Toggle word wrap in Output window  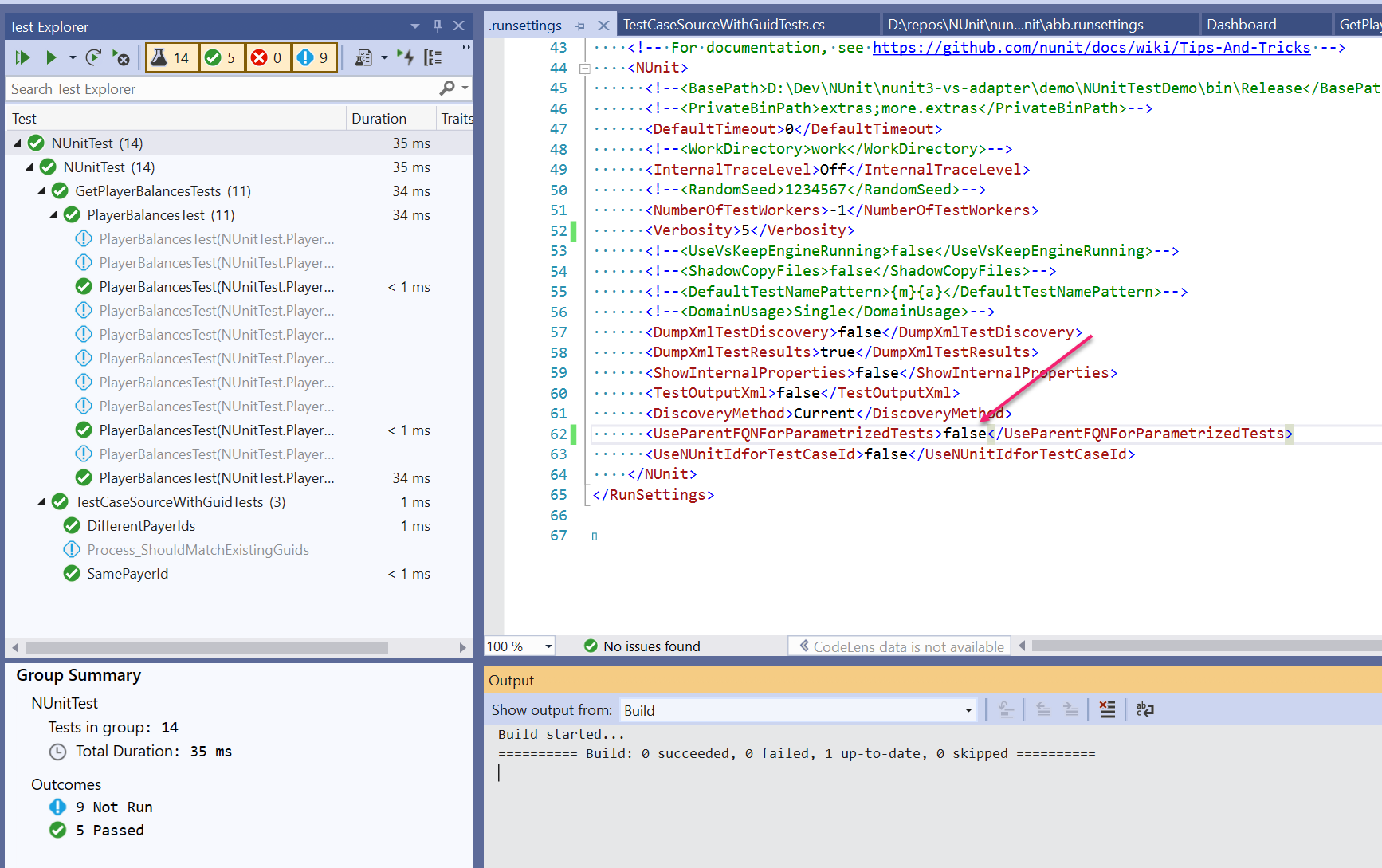pyautogui.click(x=1144, y=709)
